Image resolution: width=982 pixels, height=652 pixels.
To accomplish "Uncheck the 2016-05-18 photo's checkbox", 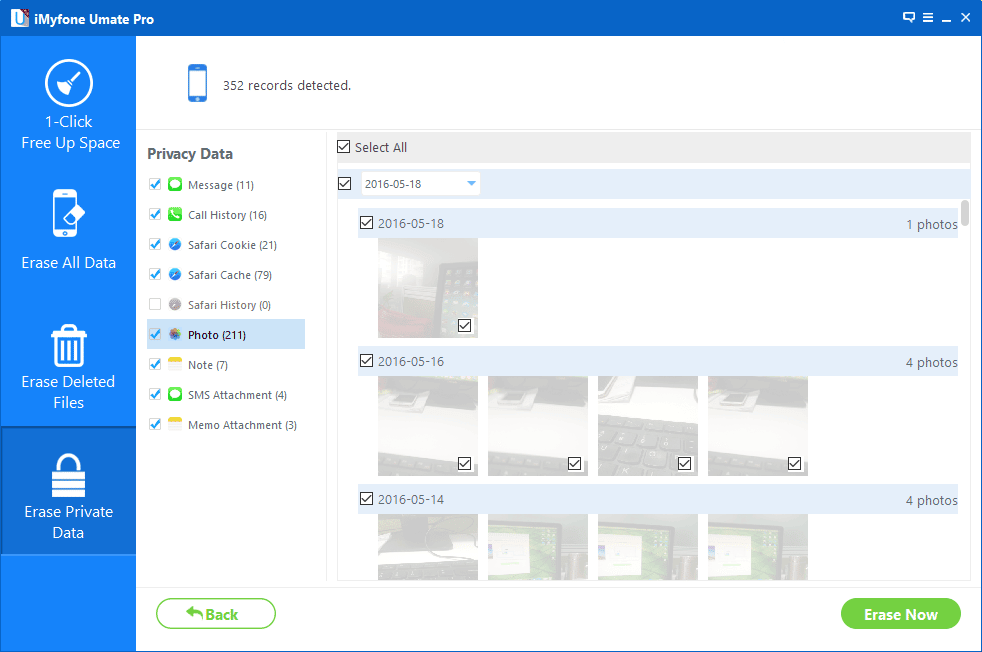I will pyautogui.click(x=465, y=326).
